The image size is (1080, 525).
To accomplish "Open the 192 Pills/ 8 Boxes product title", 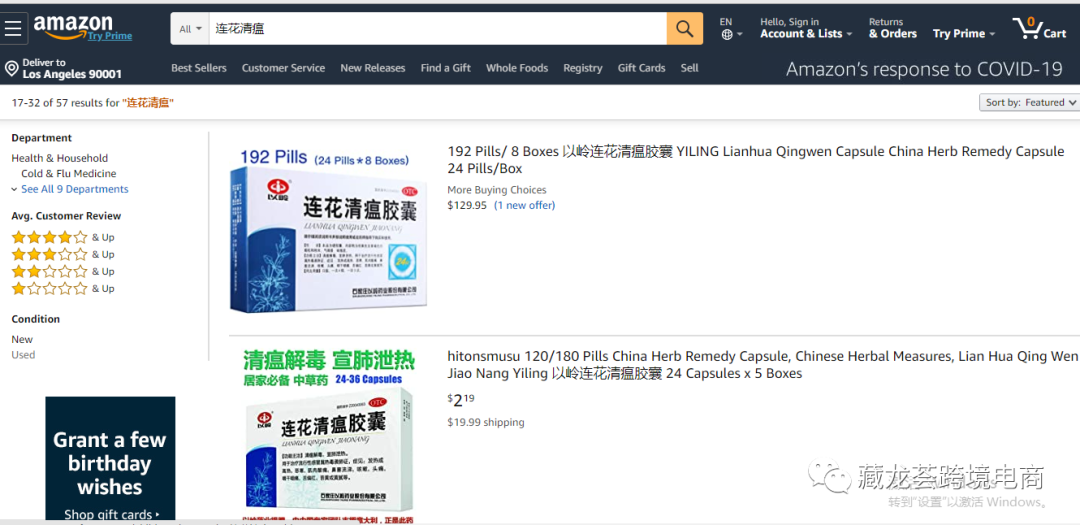I will (x=756, y=160).
